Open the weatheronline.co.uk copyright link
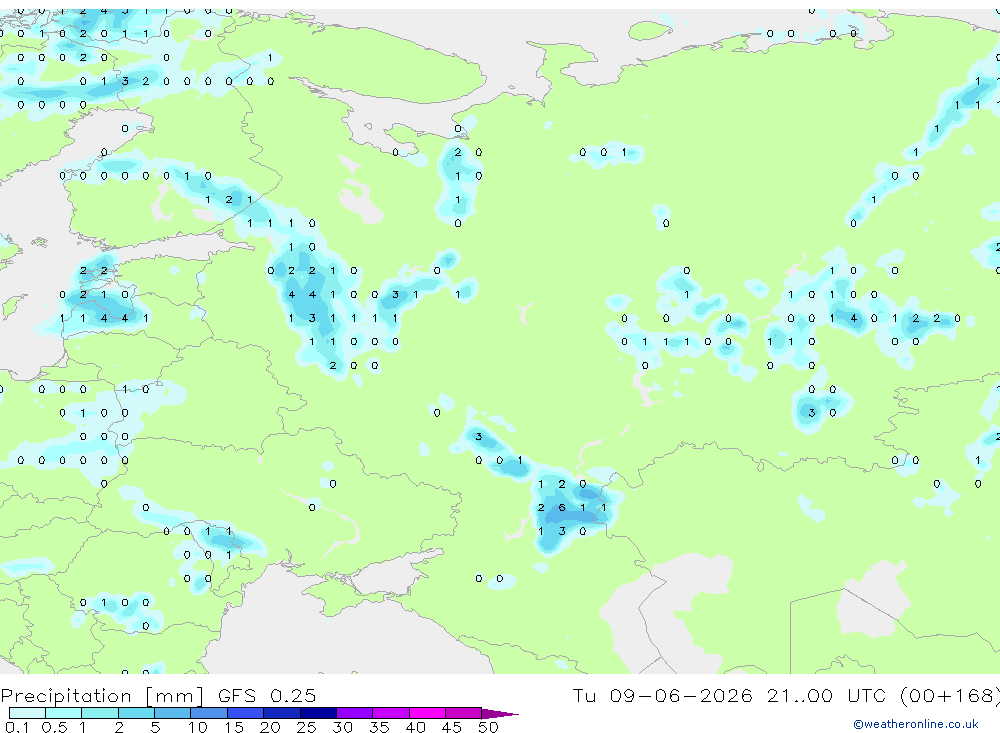 pos(915,724)
